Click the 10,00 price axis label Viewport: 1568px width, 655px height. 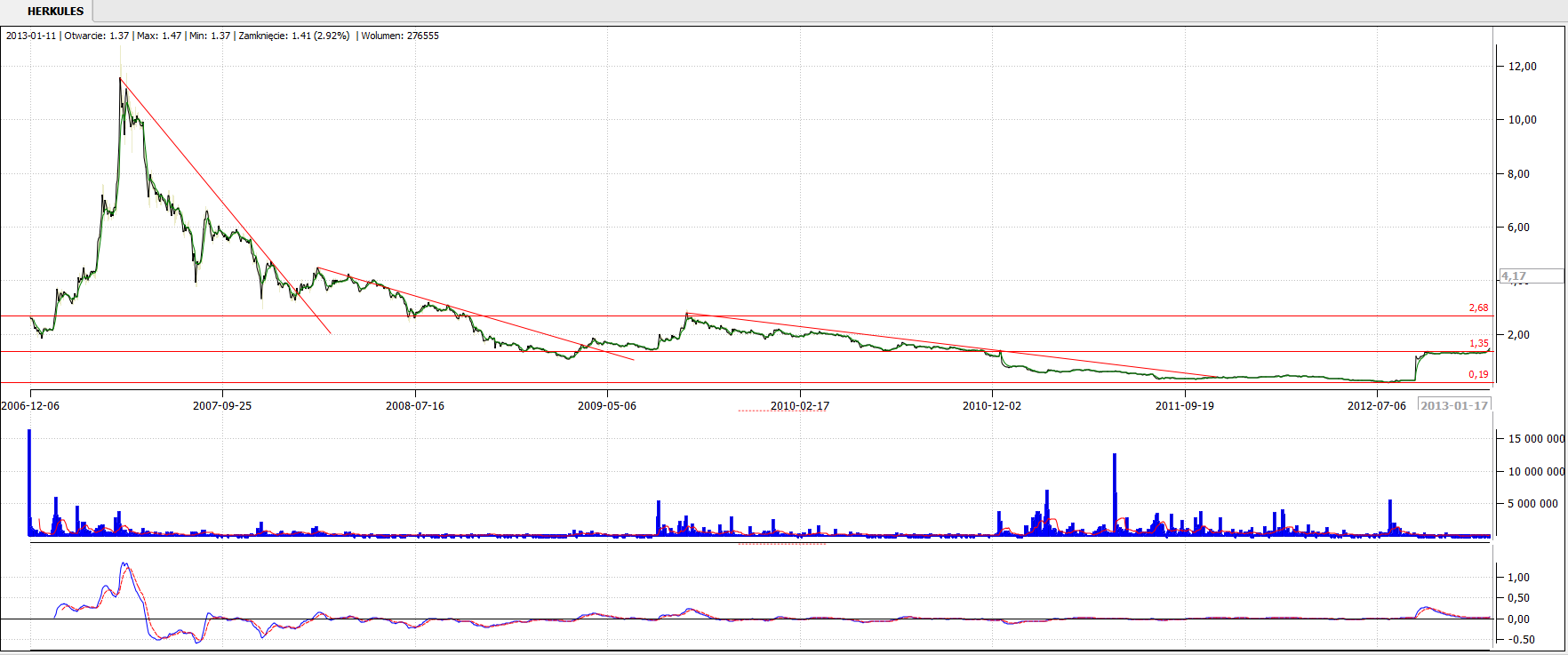1523,120
